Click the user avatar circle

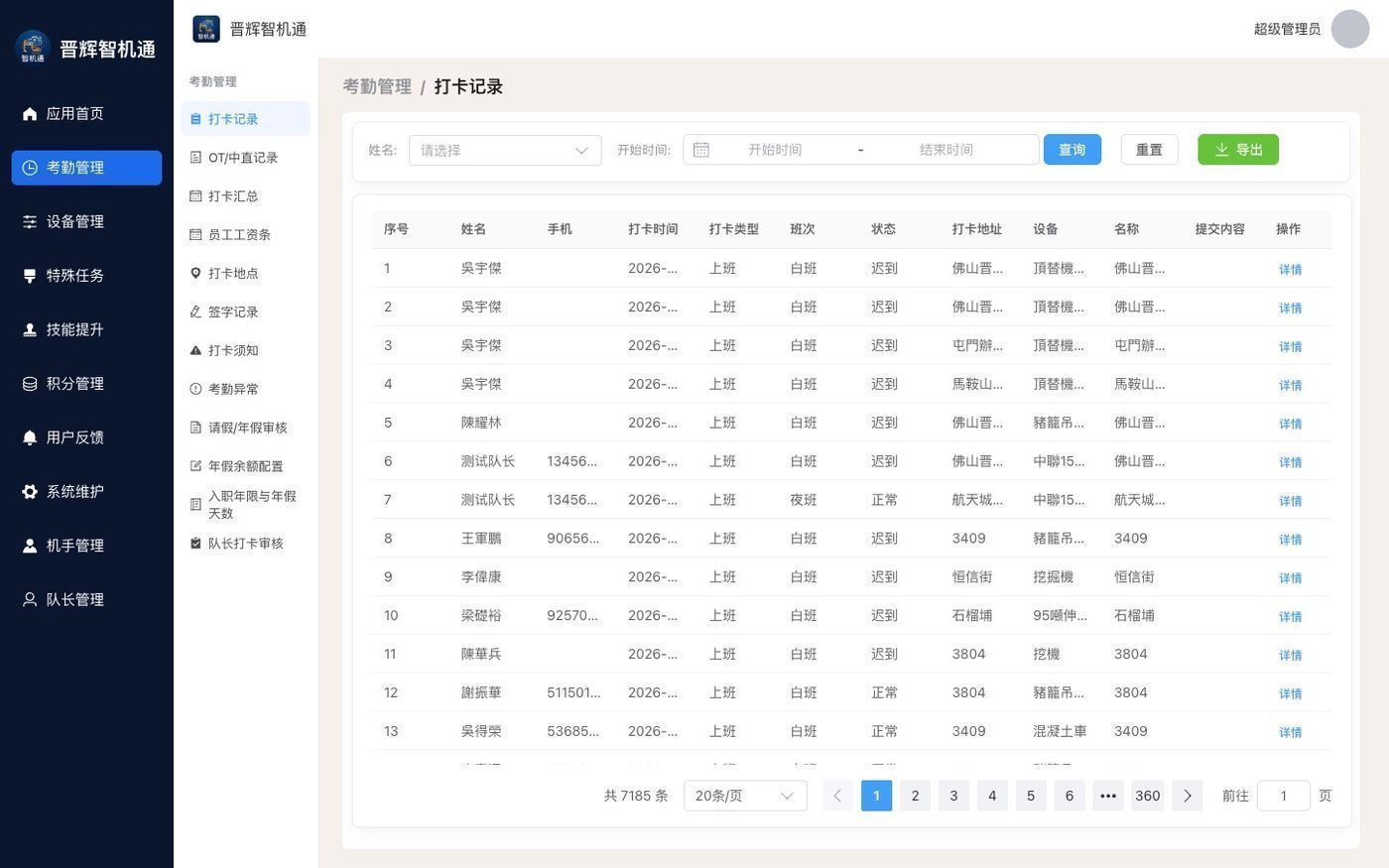1350,29
